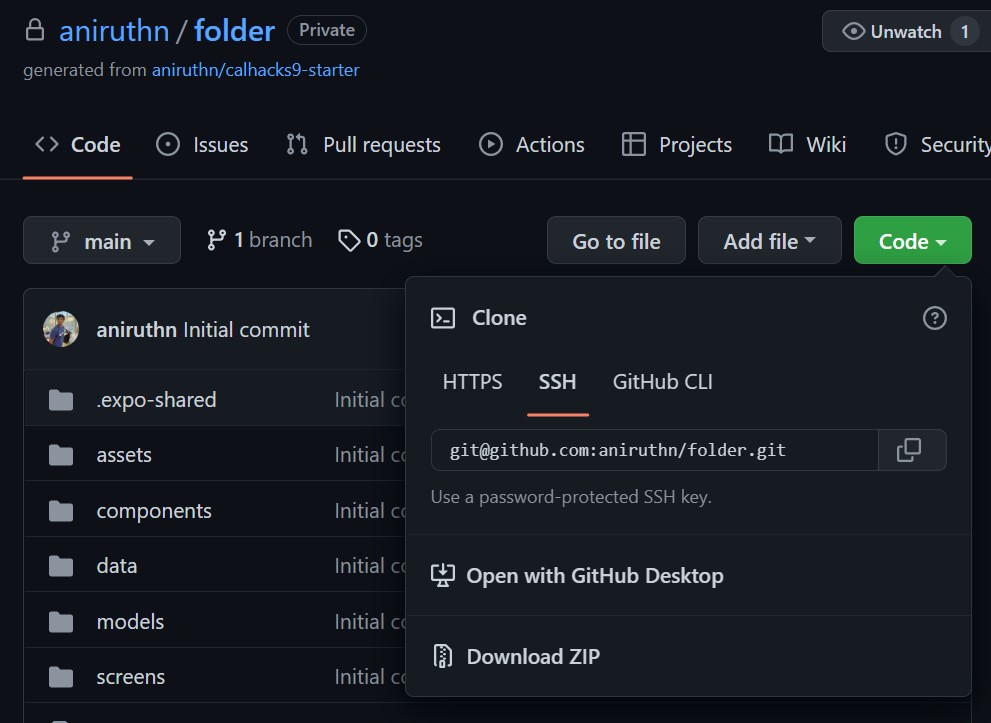The width and height of the screenshot is (991, 723).
Task: Open the main branch selector dropdown
Action: tap(101, 240)
